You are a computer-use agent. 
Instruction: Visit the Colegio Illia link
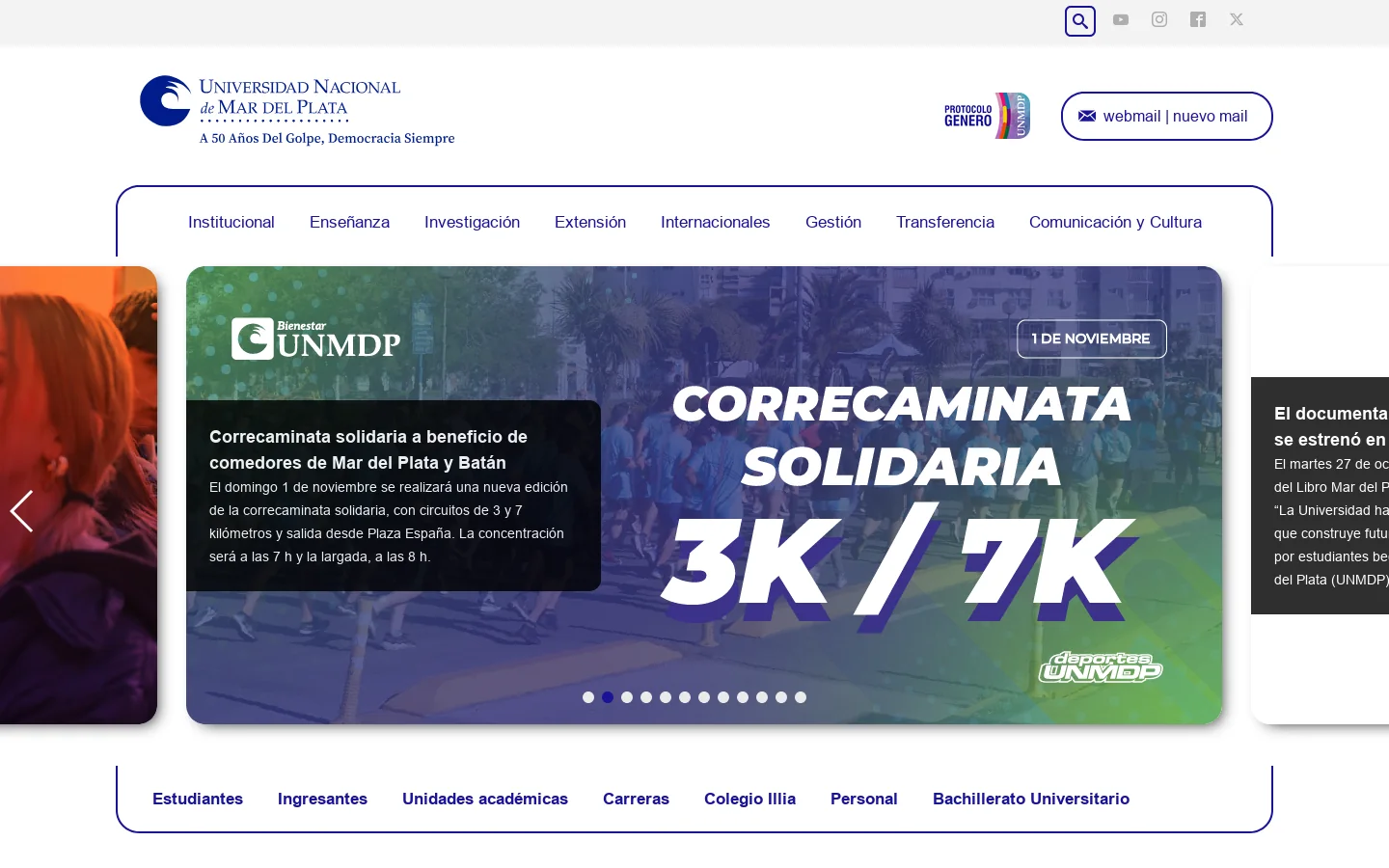click(749, 799)
